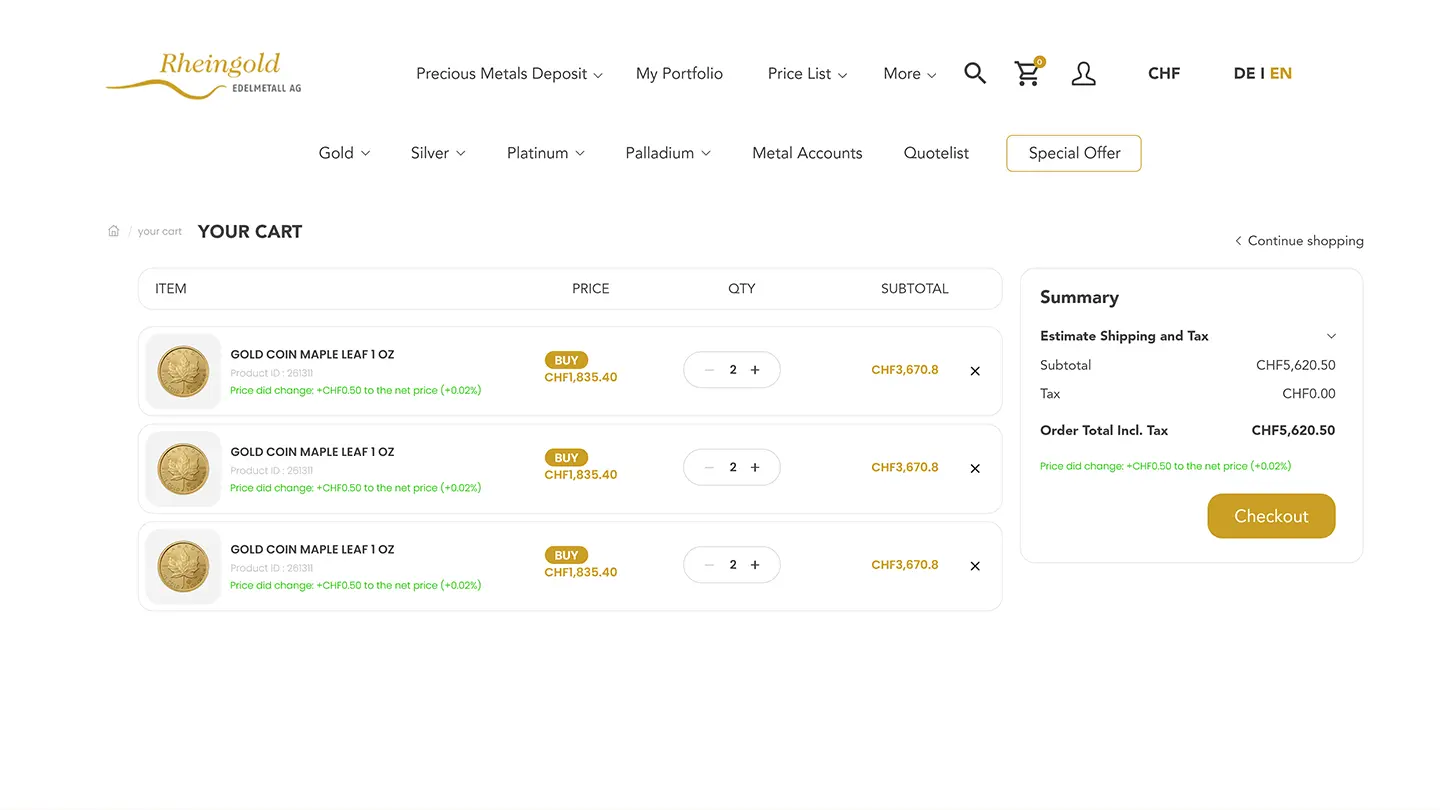Expand the Precious Metals Deposit menu
The image size is (1440, 810).
tap(509, 74)
